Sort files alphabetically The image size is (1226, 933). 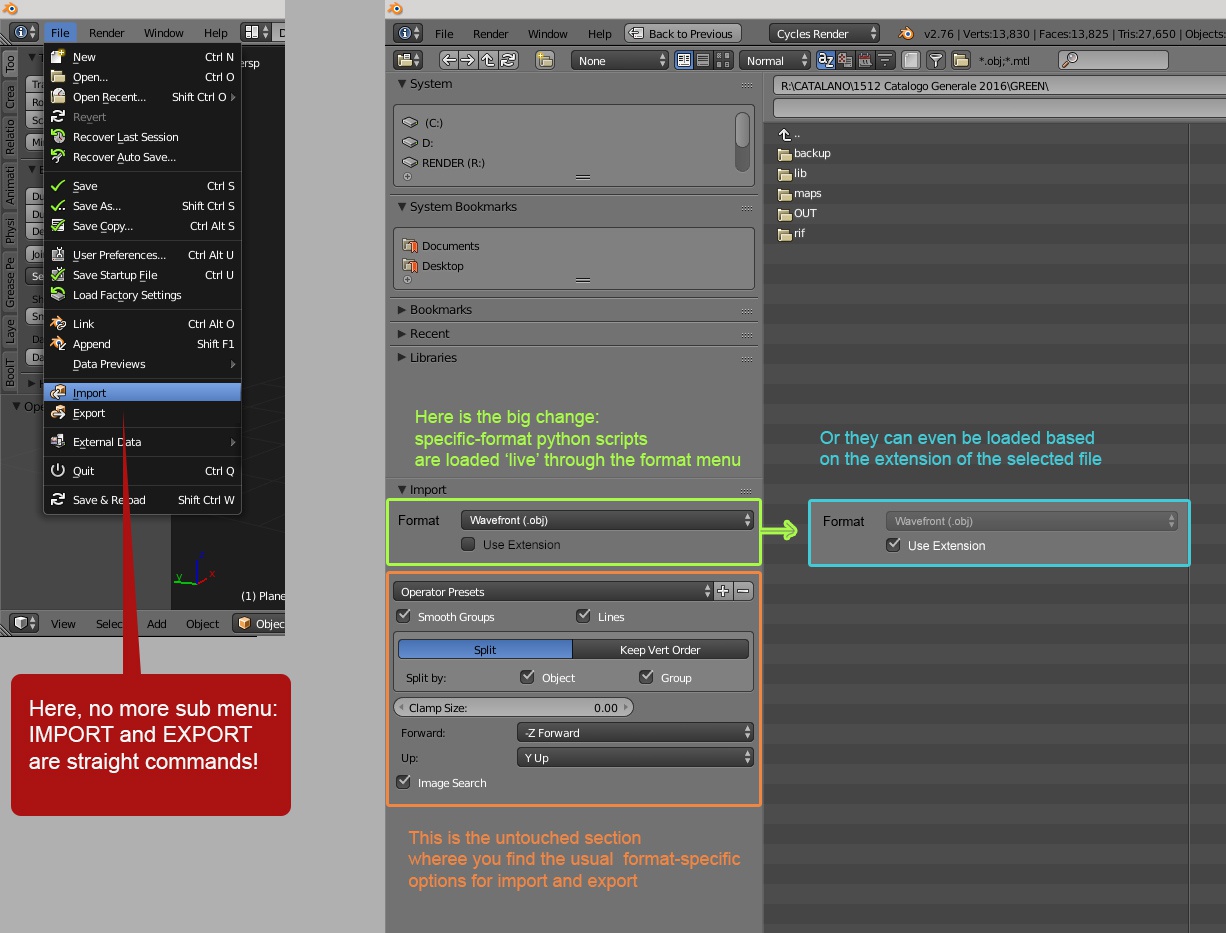tap(826, 60)
